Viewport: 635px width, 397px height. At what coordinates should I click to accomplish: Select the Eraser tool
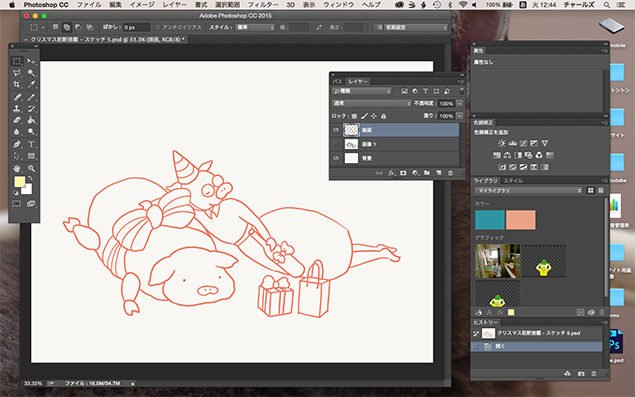pos(17,120)
